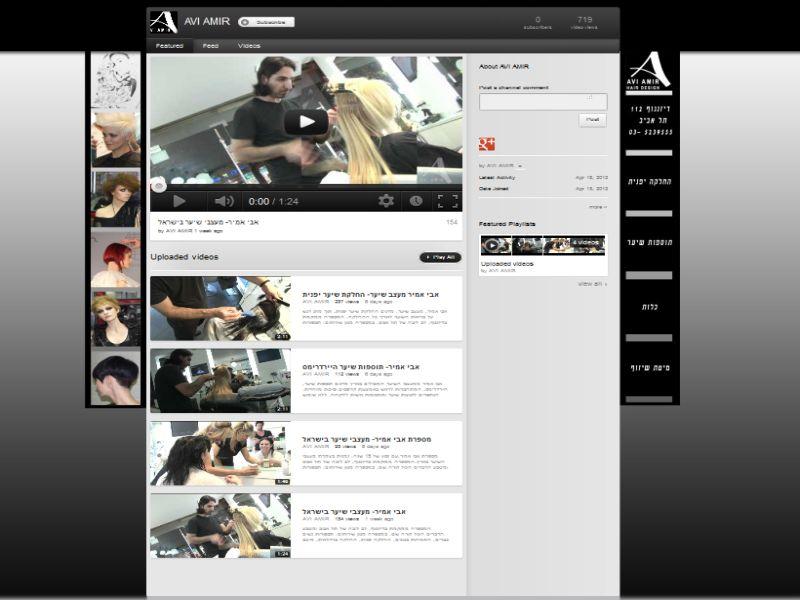This screenshot has width=800, height=600.
Task: Open the video settings gear
Action: (x=386, y=201)
